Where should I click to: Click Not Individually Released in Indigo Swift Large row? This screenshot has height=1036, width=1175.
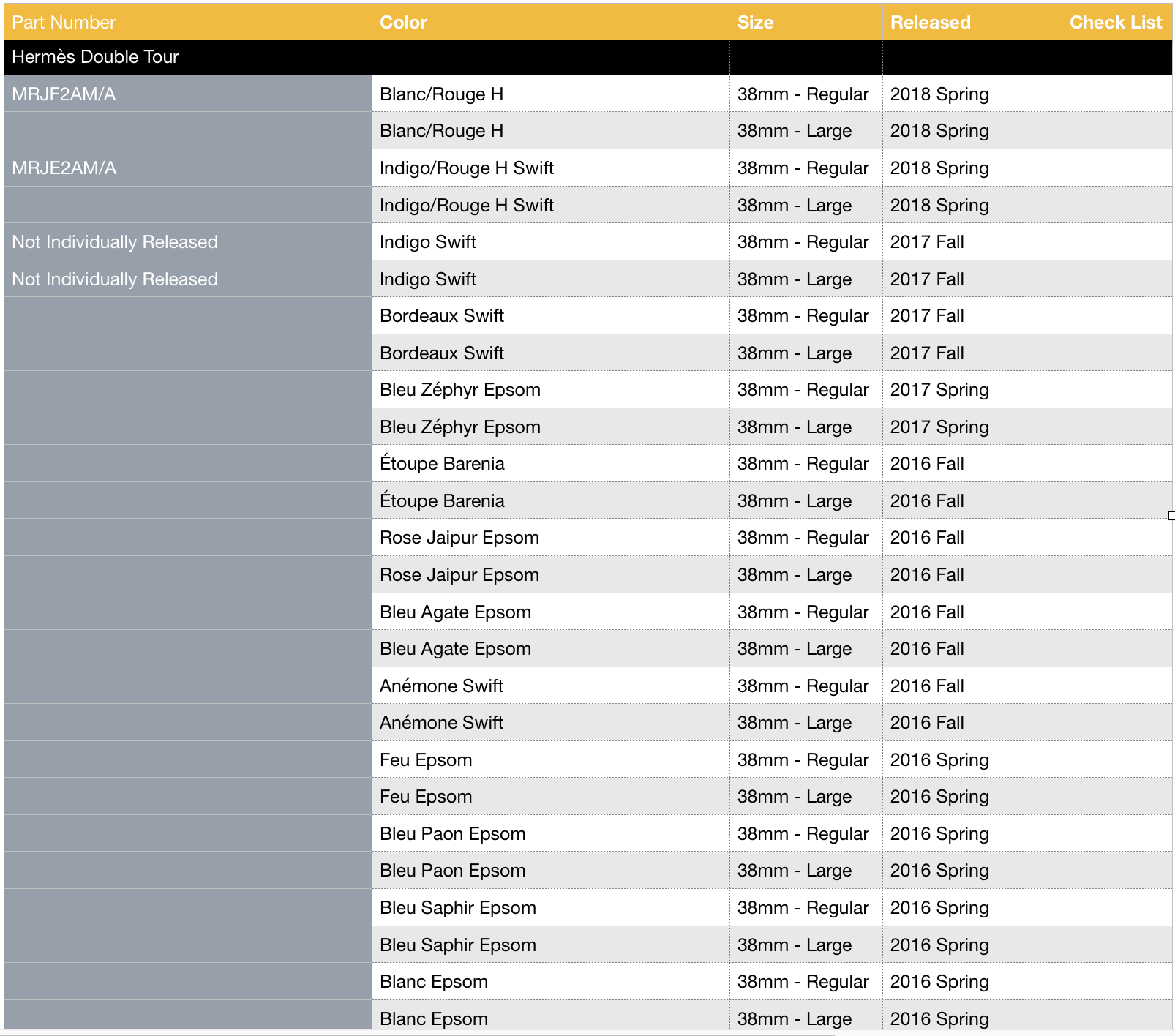115,279
